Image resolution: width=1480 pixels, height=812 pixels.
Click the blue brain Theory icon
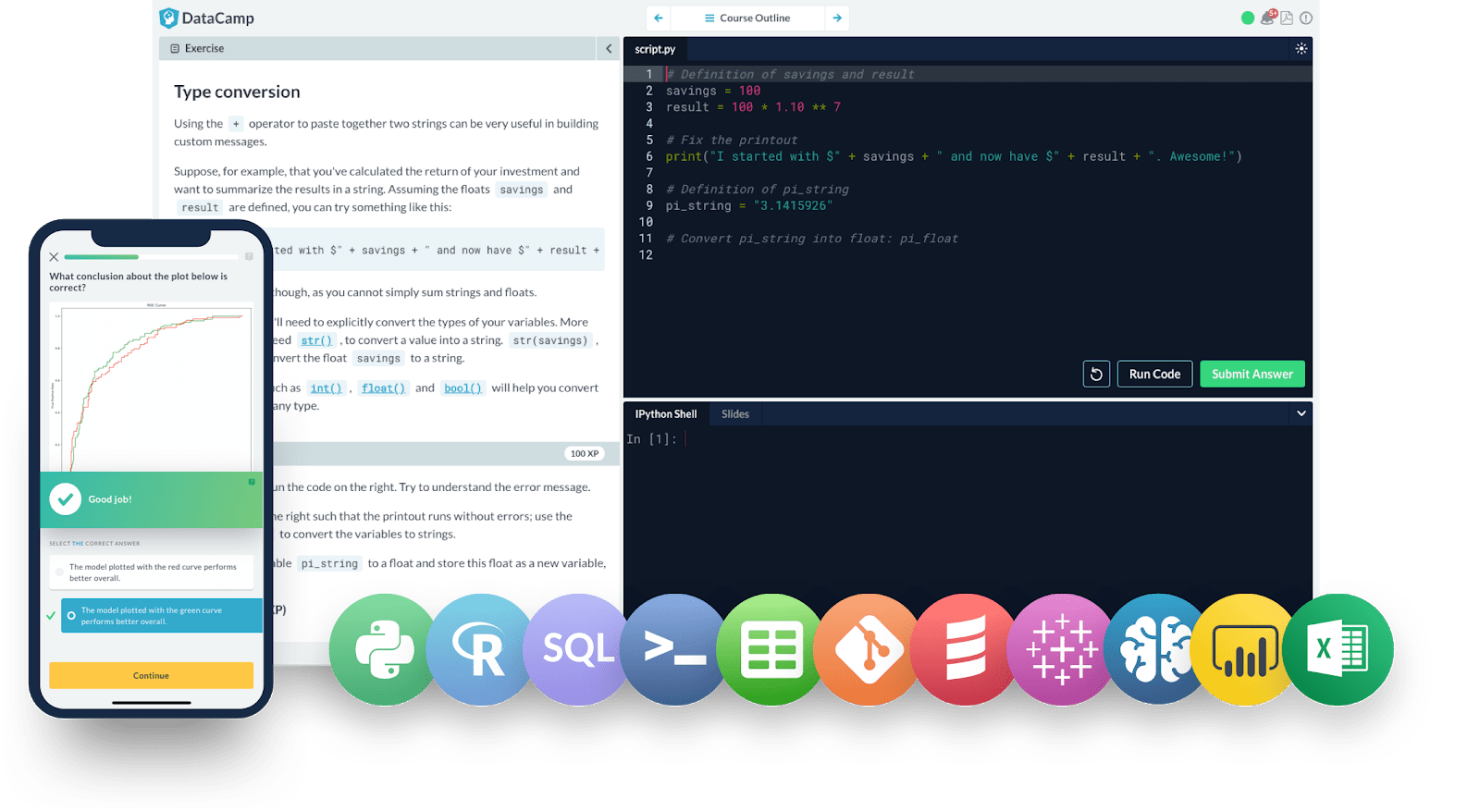click(x=1156, y=649)
